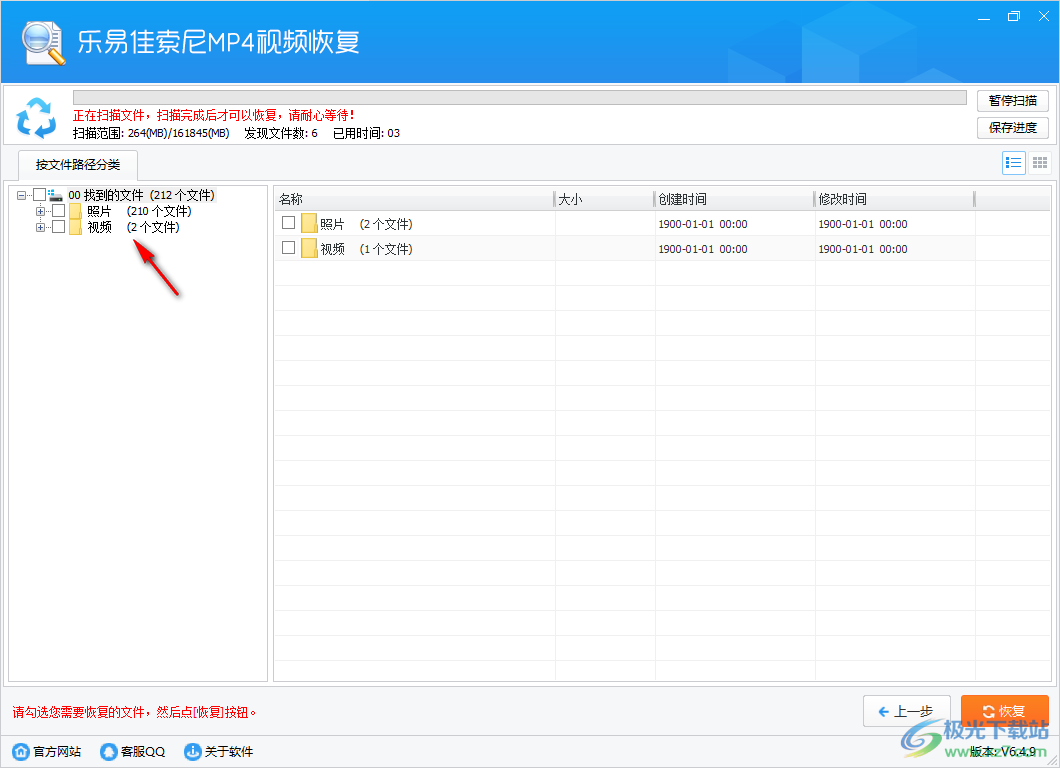The width and height of the screenshot is (1060, 768).
Task: Click the scan progress bar
Action: pyautogui.click(x=520, y=97)
